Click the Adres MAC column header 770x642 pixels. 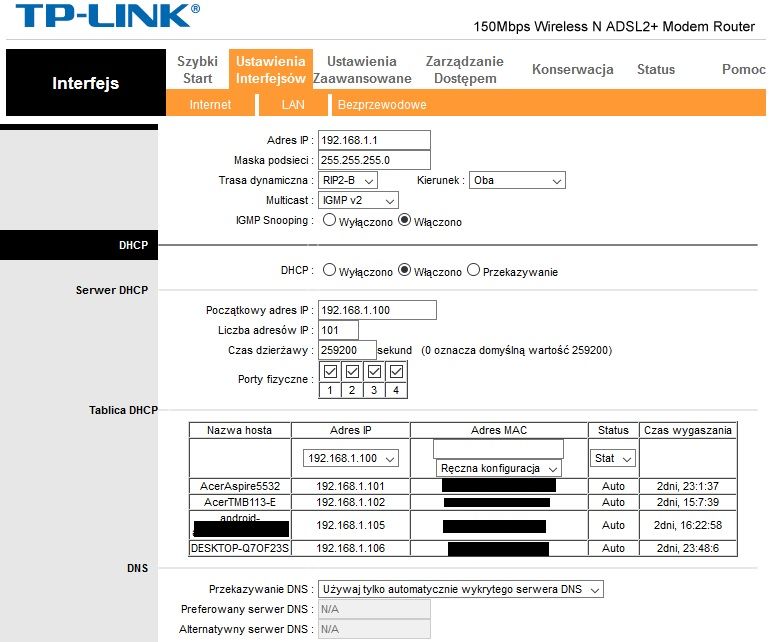click(x=498, y=430)
